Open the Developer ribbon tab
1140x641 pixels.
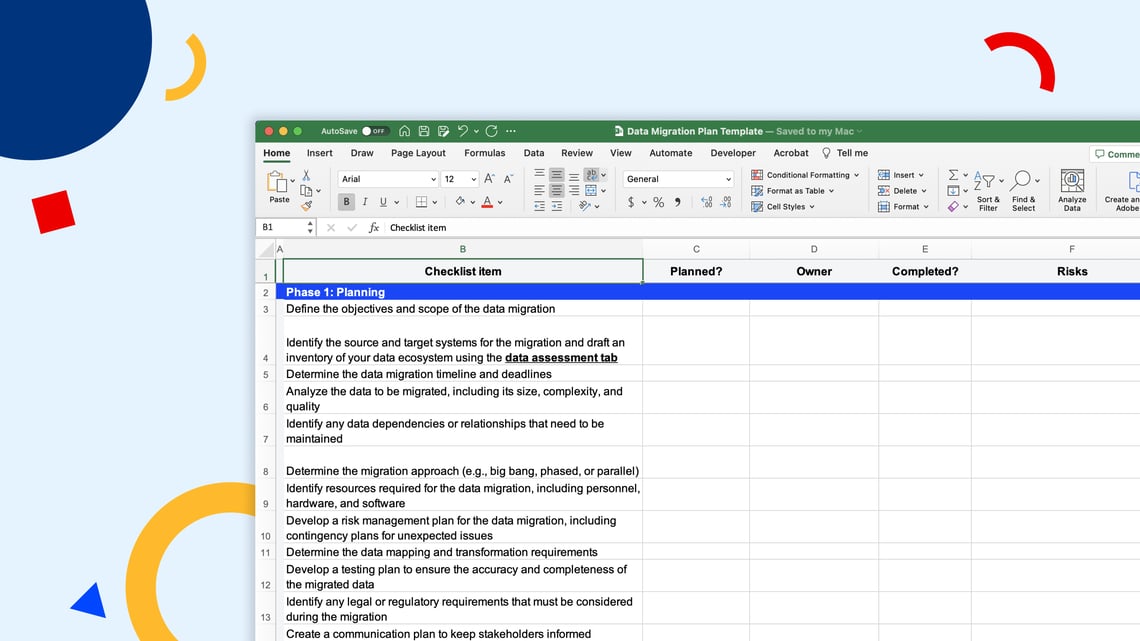pos(733,153)
